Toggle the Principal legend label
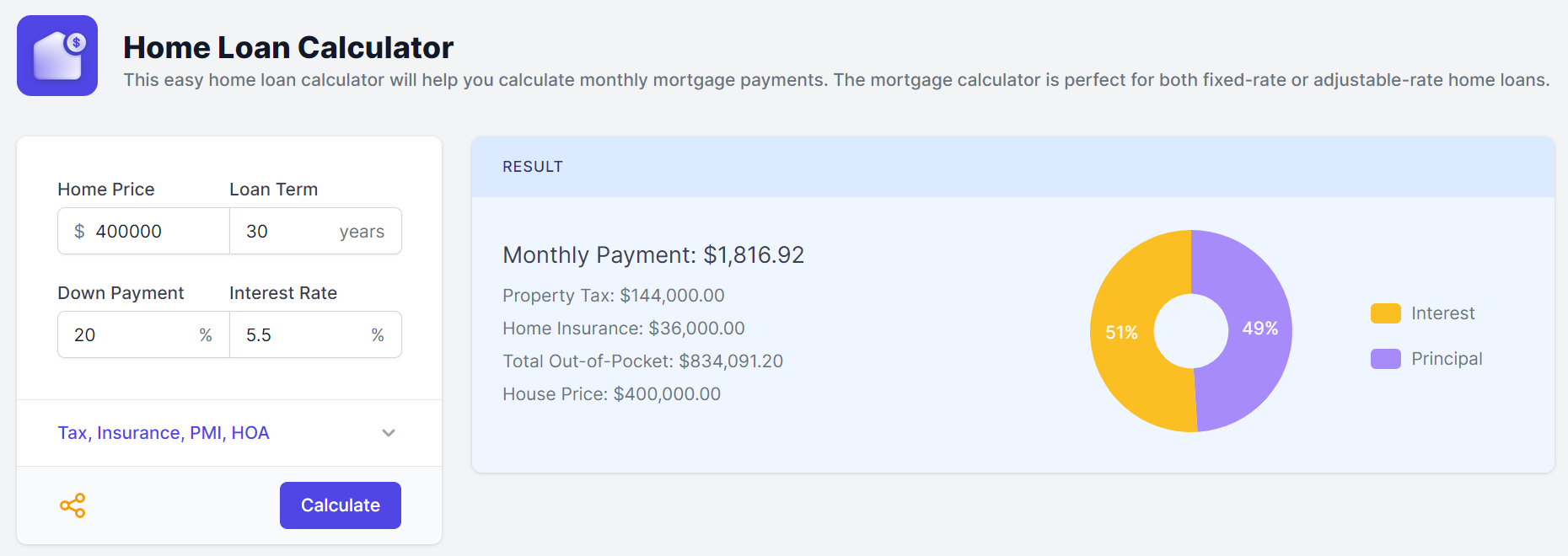Screen dimensions: 1568x556 [x=1447, y=359]
